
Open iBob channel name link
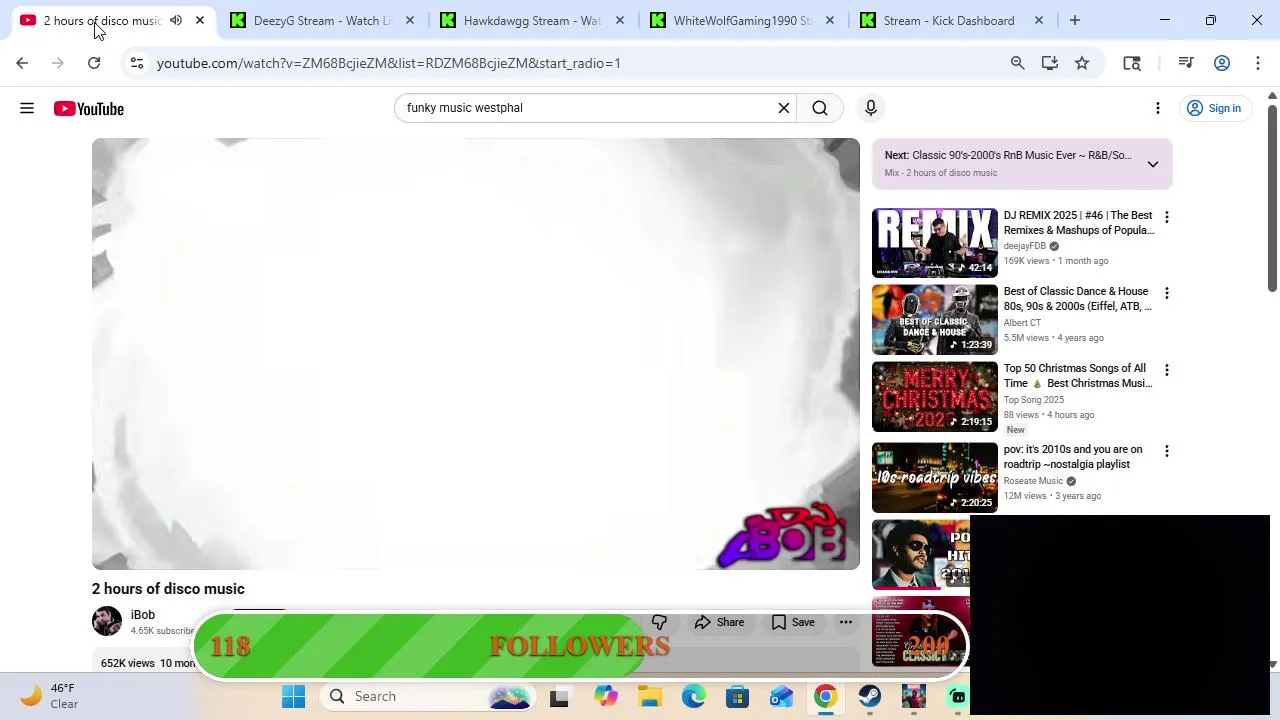pos(143,615)
